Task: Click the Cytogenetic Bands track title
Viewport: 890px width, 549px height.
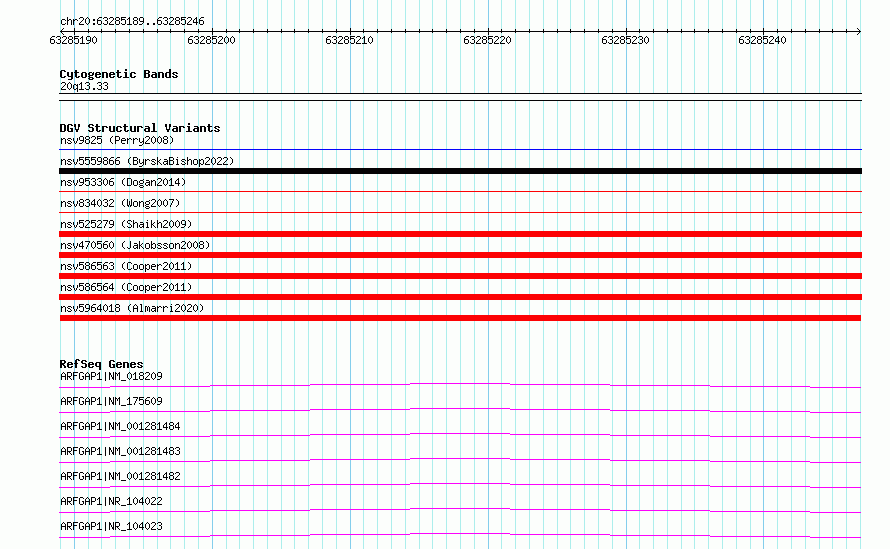Action: pyautogui.click(x=119, y=74)
